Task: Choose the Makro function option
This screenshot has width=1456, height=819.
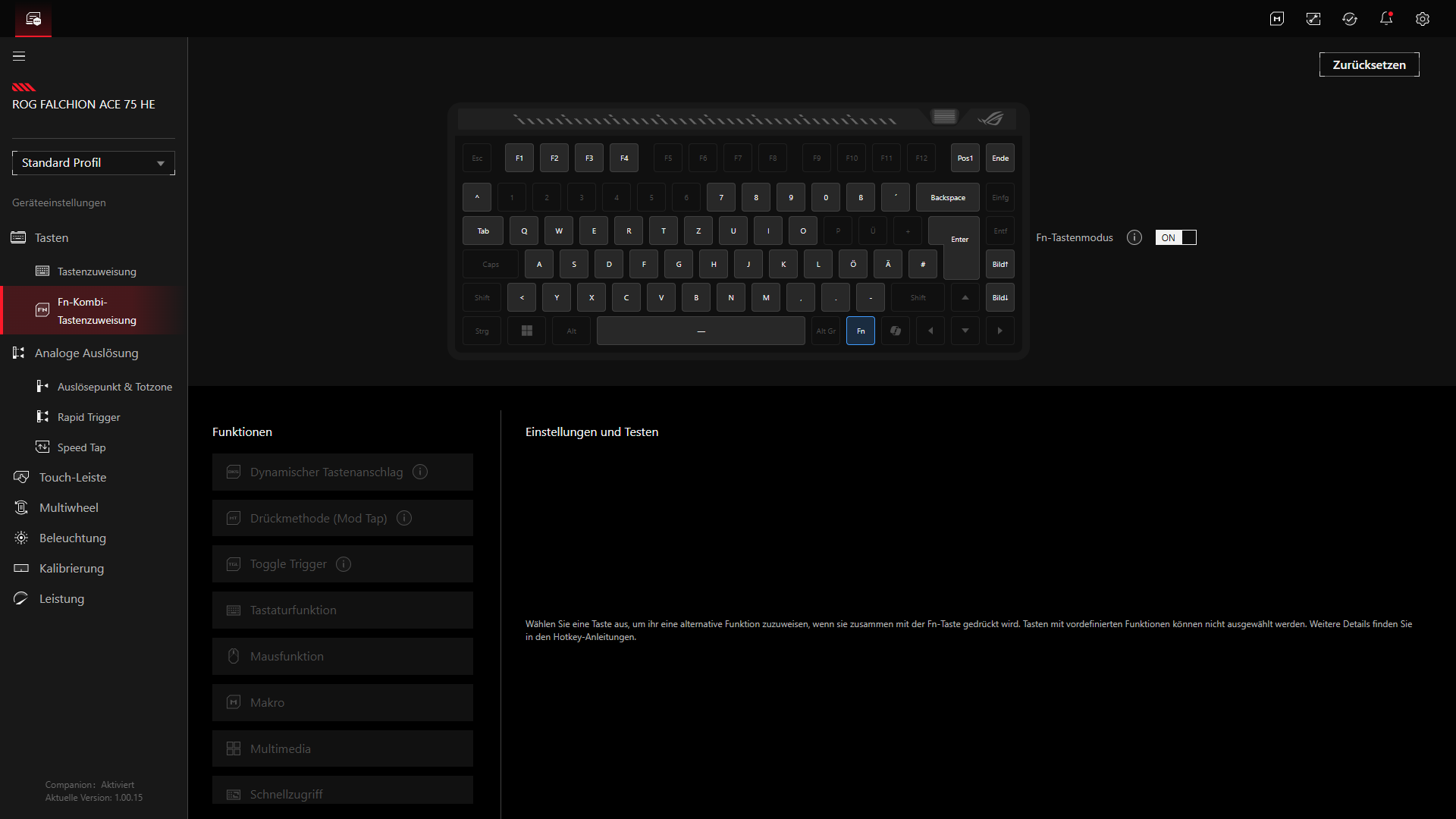Action: click(342, 702)
